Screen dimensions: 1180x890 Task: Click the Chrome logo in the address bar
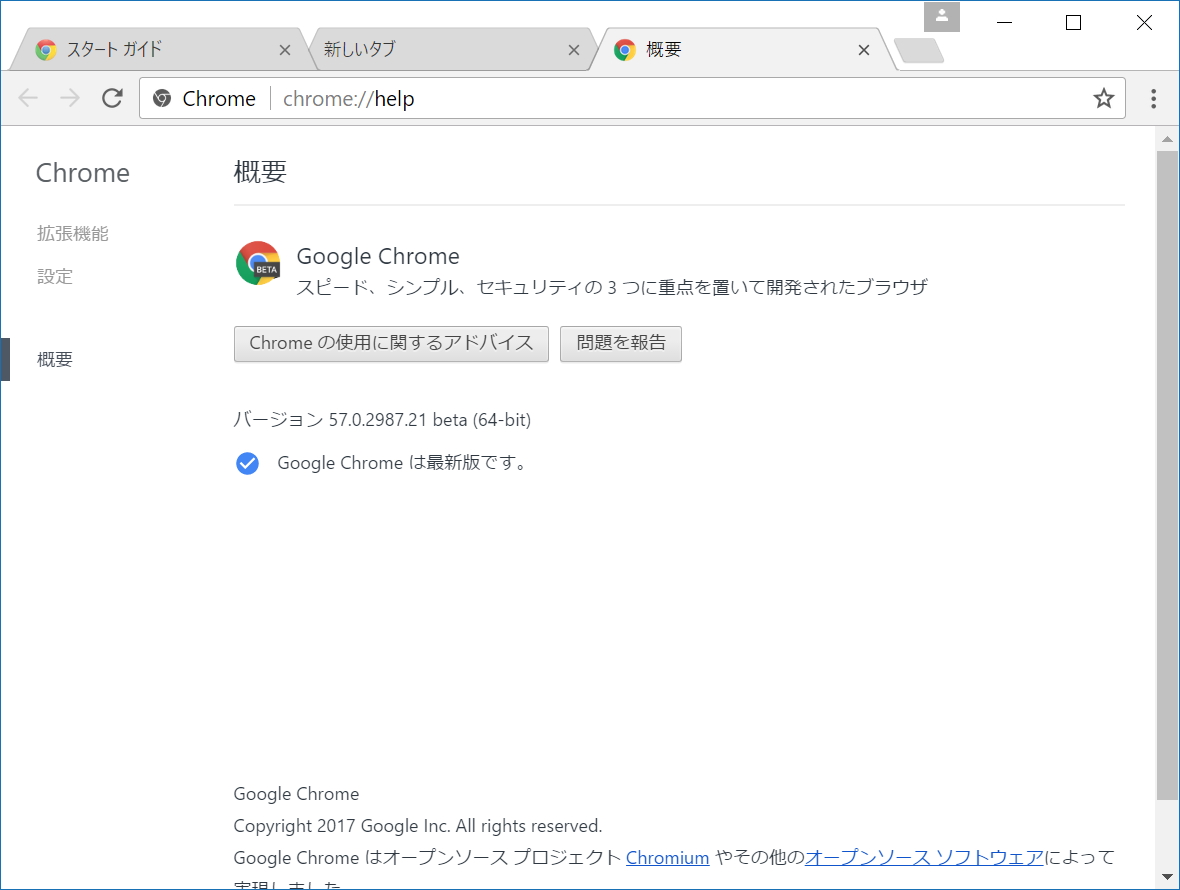coord(162,97)
